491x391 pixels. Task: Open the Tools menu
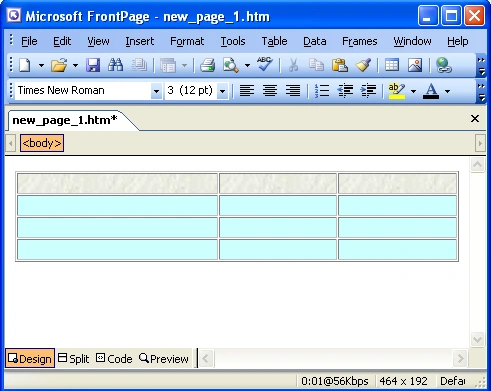[233, 41]
